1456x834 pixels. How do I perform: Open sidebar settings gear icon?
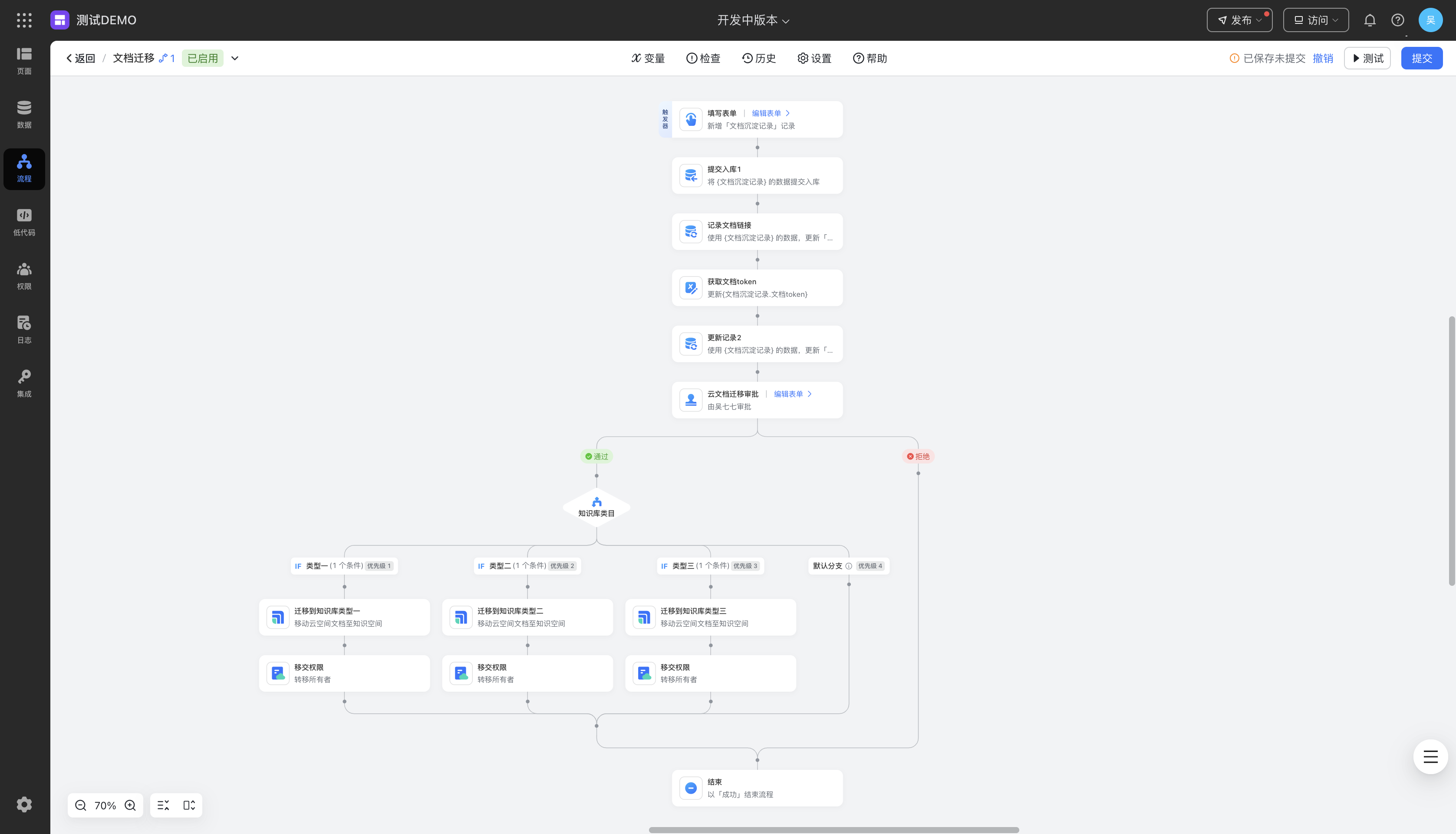click(24, 804)
